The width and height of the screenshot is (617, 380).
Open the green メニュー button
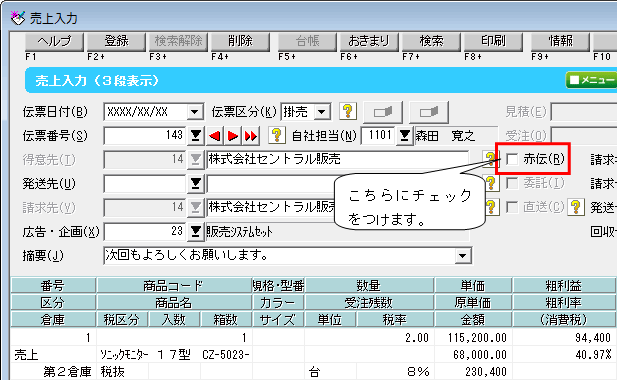click(x=591, y=80)
